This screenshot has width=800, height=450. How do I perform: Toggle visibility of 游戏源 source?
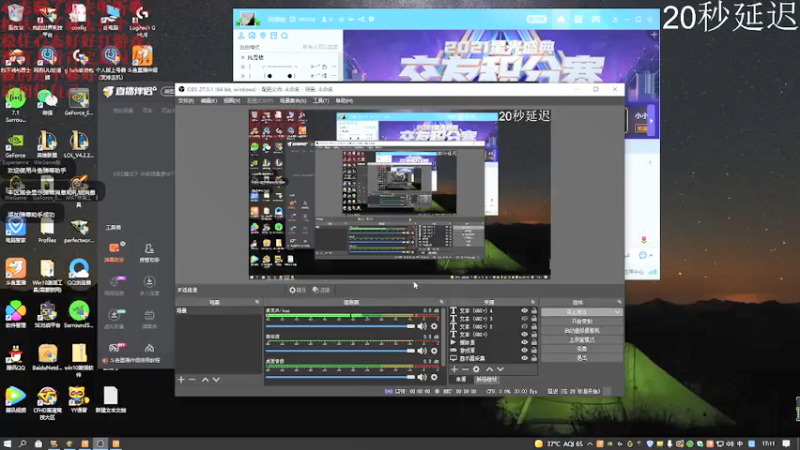(524, 351)
